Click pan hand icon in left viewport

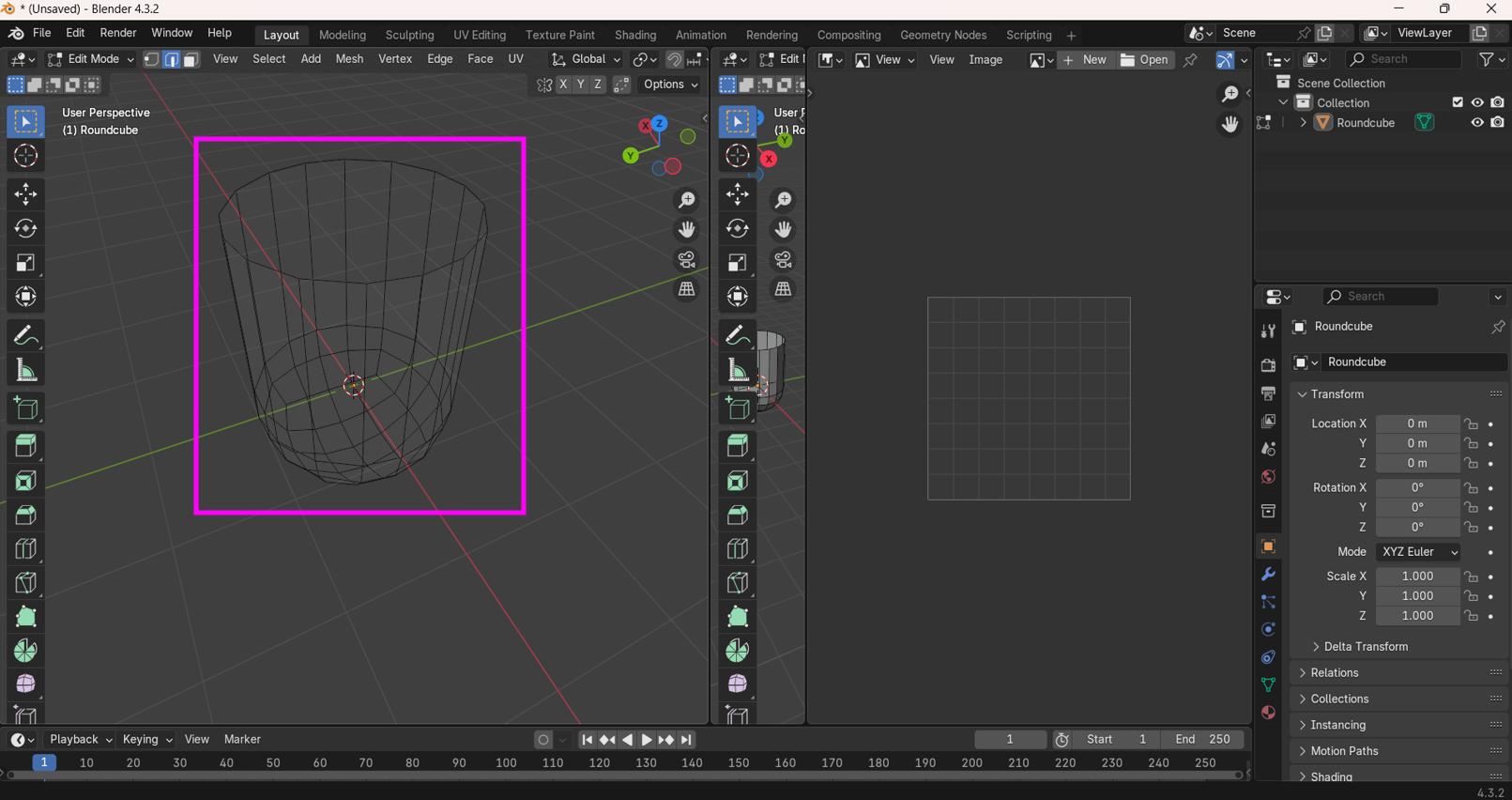point(687,230)
